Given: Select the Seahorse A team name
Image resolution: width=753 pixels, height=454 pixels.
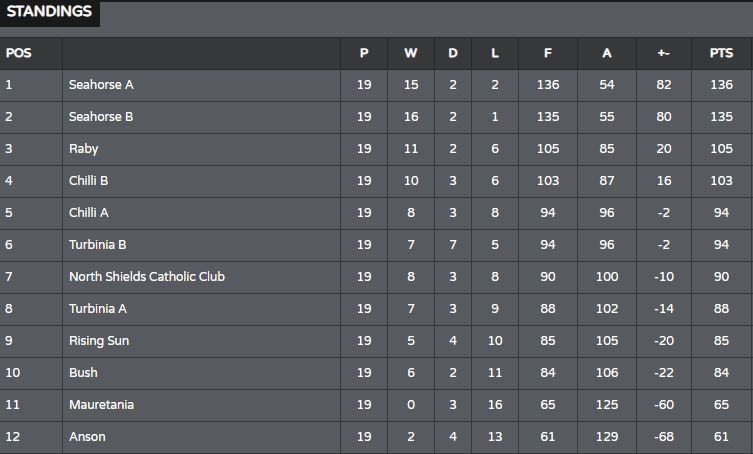Looking at the screenshot, I should tap(101, 85).
